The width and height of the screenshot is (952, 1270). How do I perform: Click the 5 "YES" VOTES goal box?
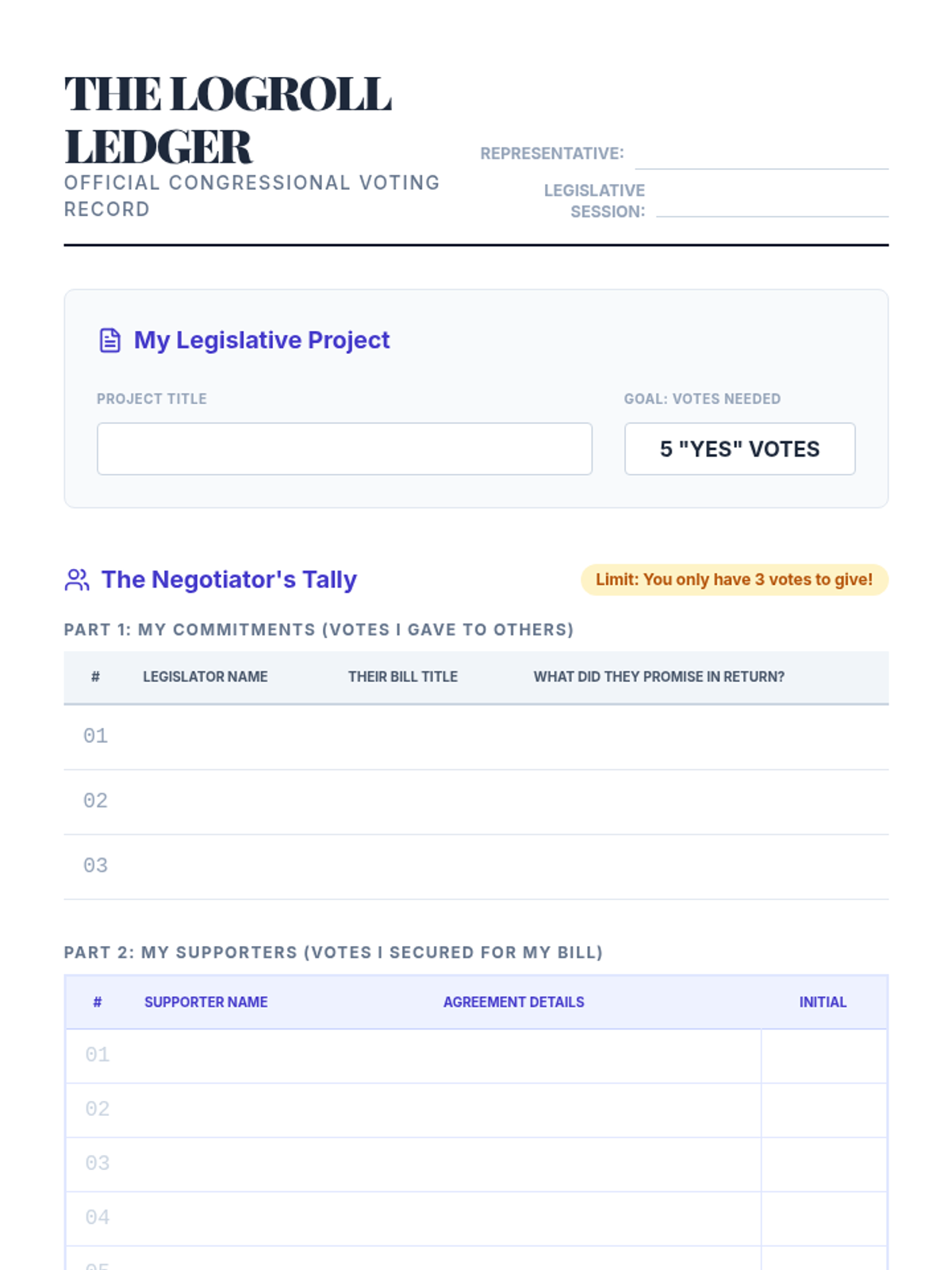tap(739, 449)
